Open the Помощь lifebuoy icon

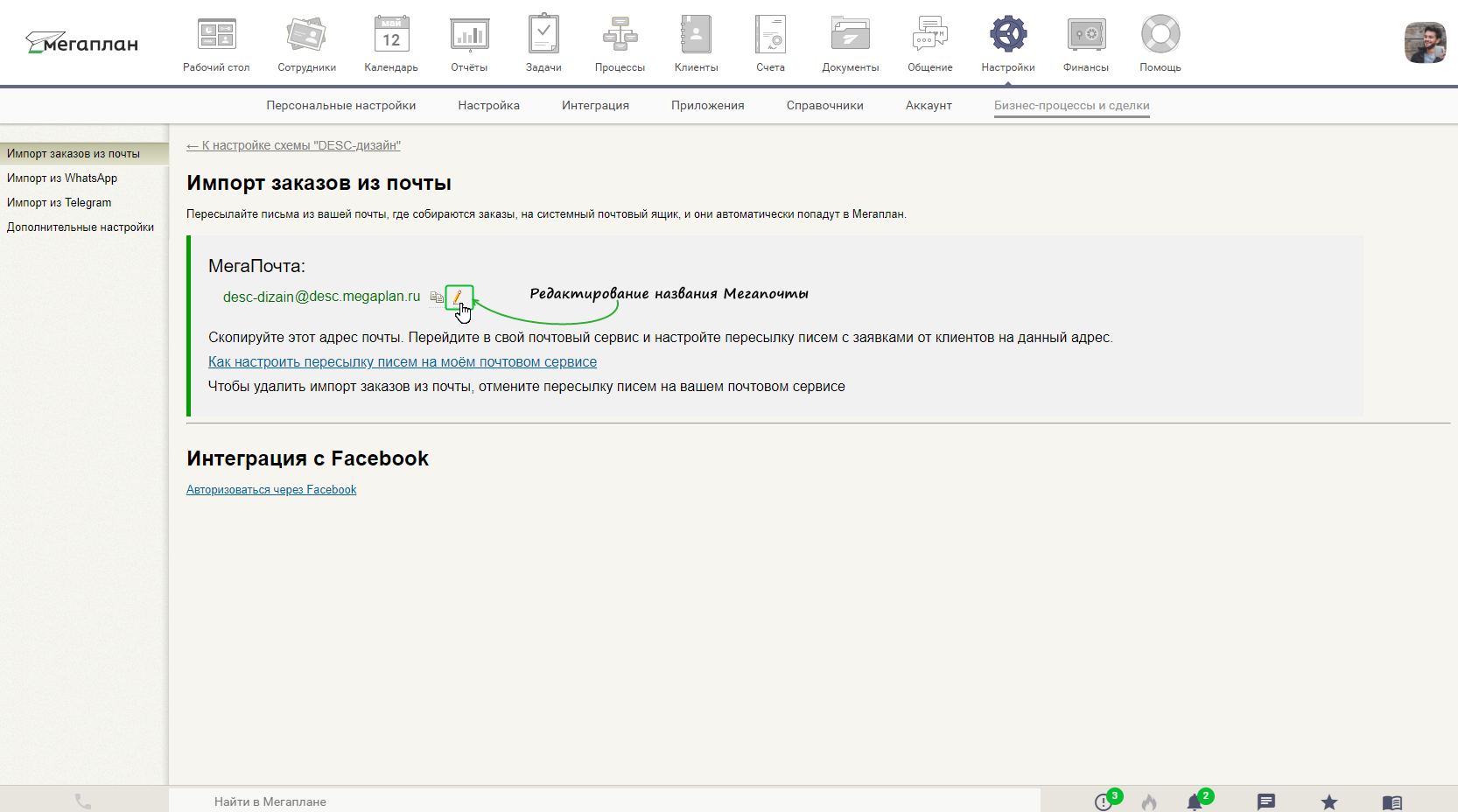point(1160,35)
